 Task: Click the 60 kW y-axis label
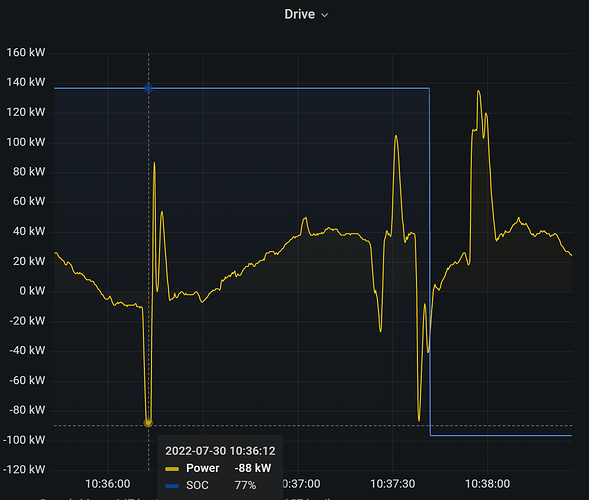click(29, 201)
